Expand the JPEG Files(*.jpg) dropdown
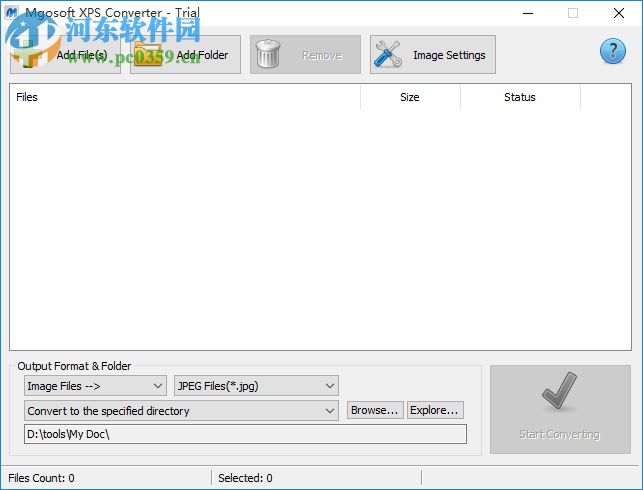 [256, 386]
